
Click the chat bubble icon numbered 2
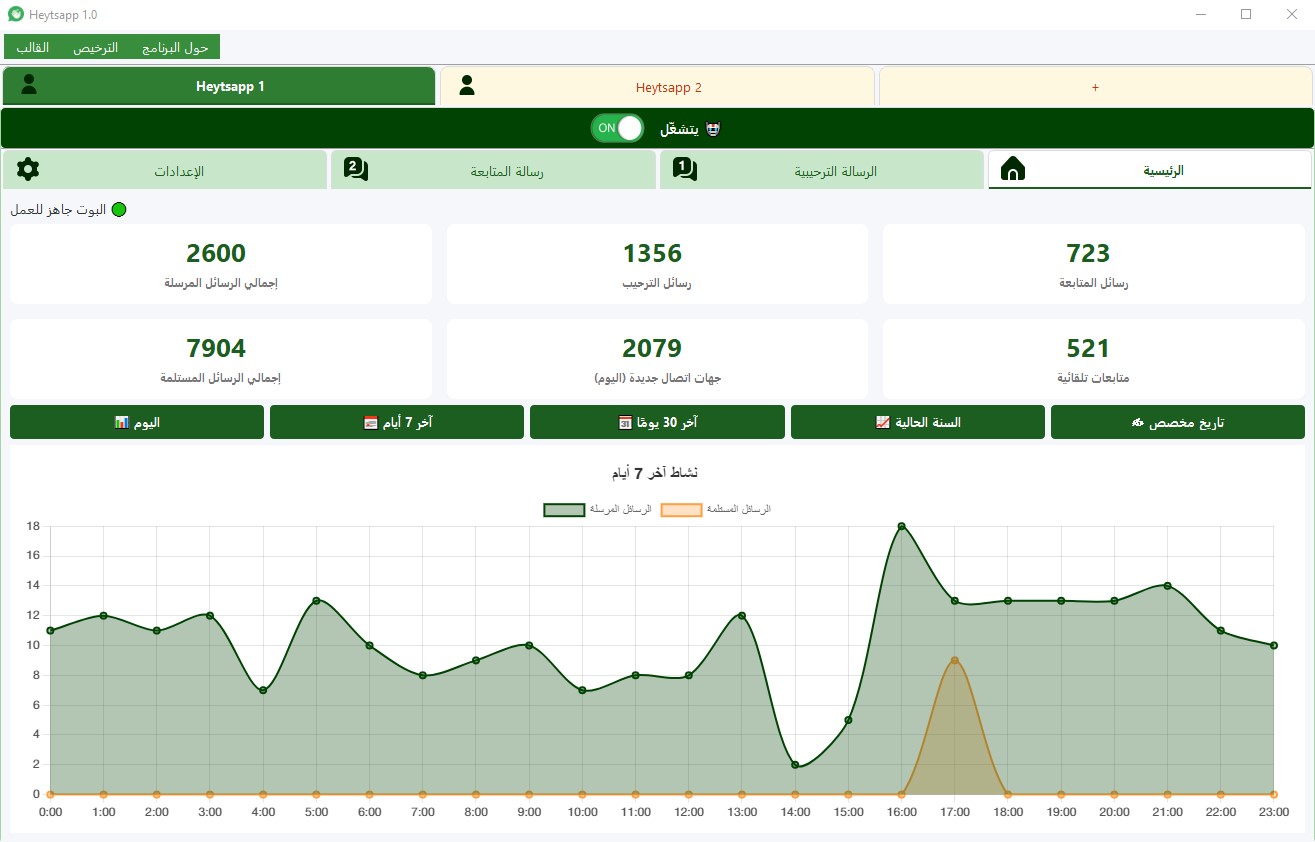tap(356, 168)
